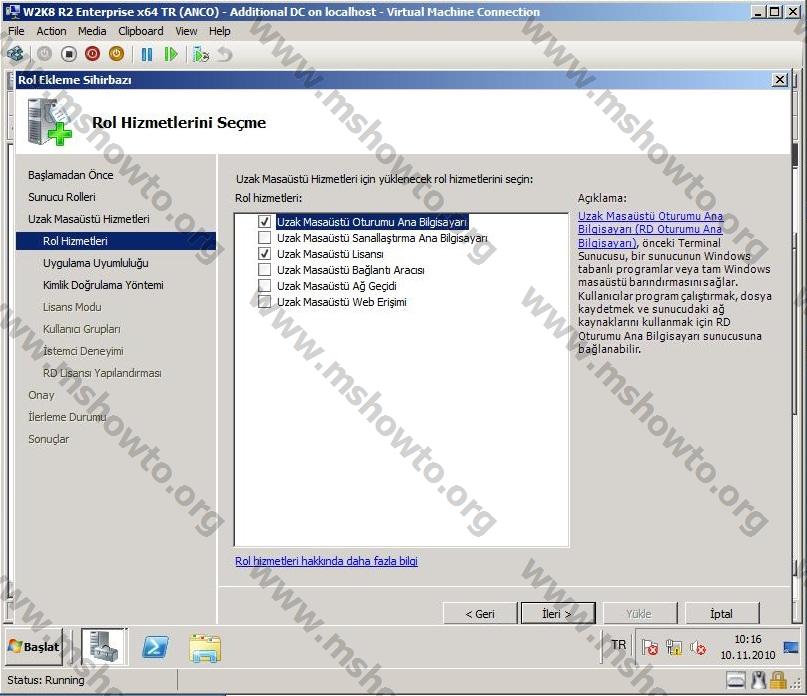Click the mouse status icon

pyautogui.click(x=758, y=681)
